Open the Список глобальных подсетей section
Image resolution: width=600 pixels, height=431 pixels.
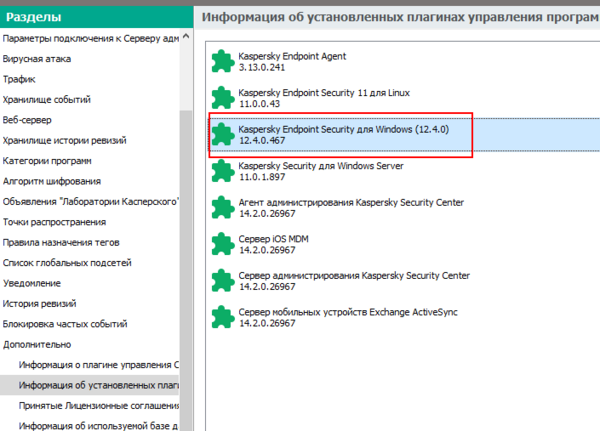pos(67,263)
